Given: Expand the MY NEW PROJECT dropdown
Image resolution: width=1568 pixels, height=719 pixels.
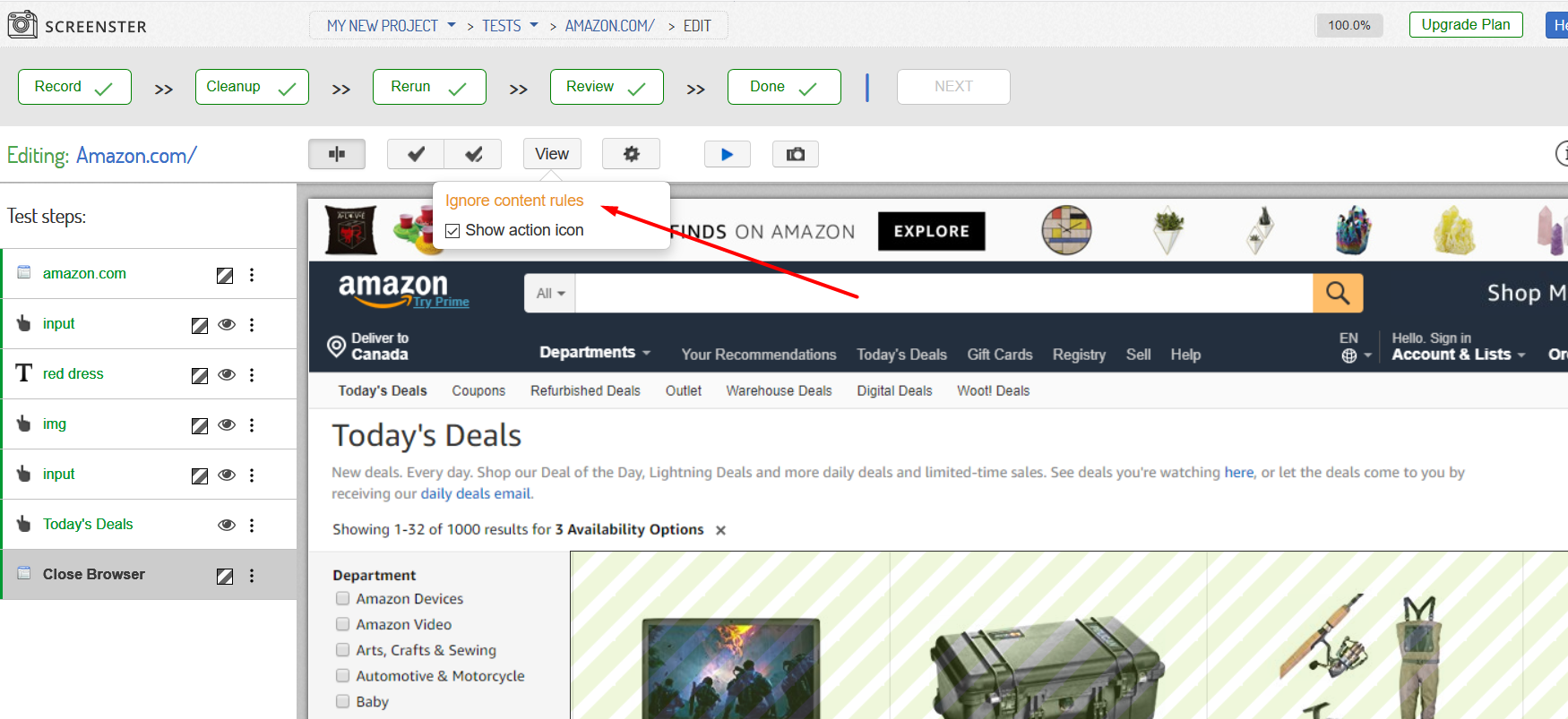Looking at the screenshot, I should click(x=452, y=25).
